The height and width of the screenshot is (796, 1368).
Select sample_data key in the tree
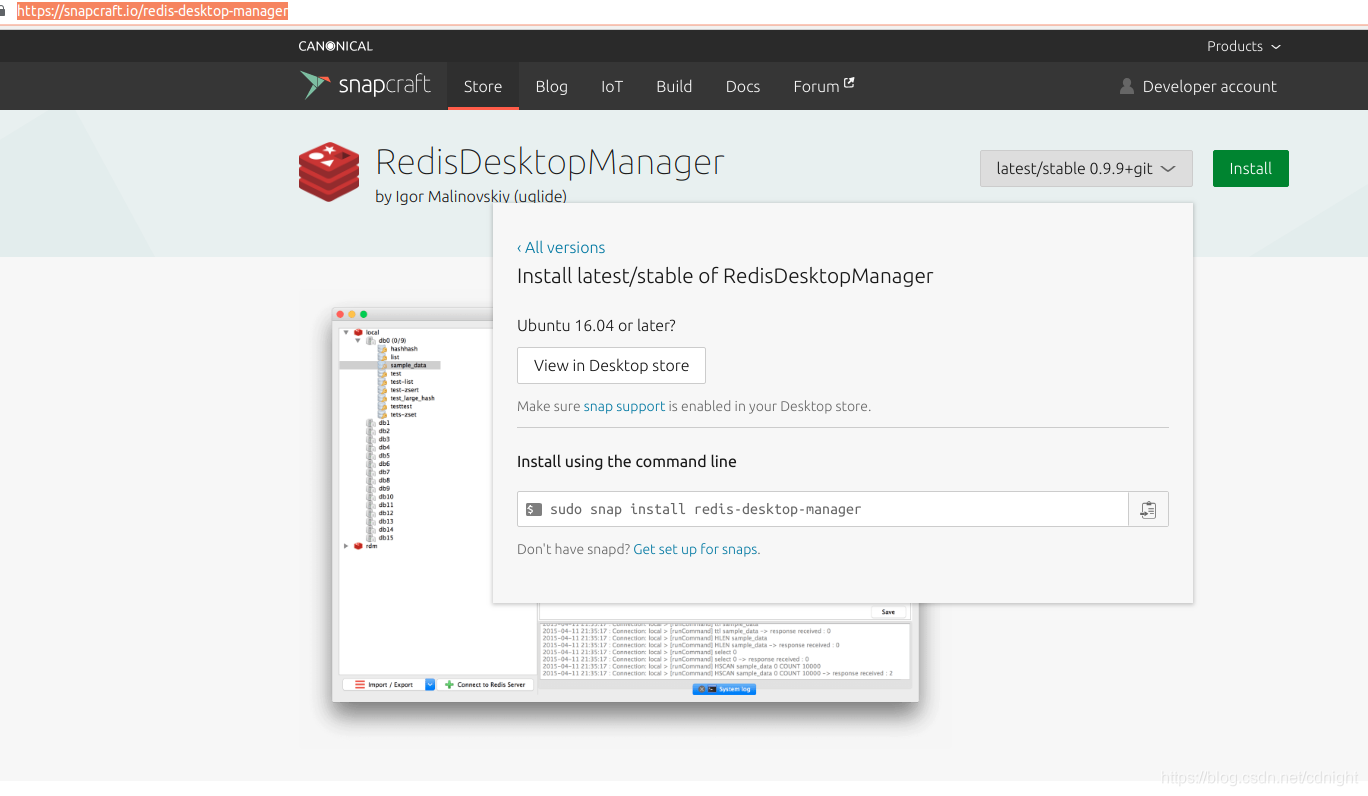pos(408,365)
